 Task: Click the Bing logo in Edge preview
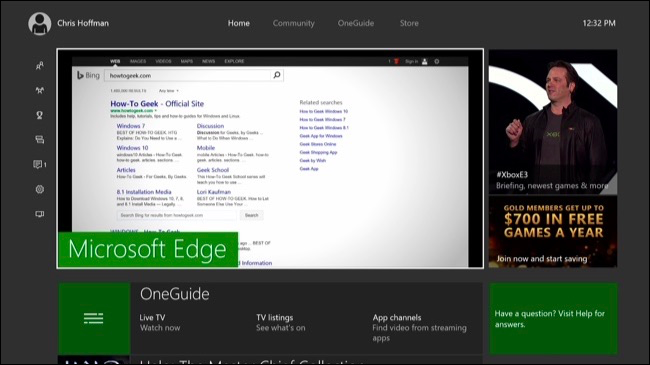pyautogui.click(x=88, y=75)
